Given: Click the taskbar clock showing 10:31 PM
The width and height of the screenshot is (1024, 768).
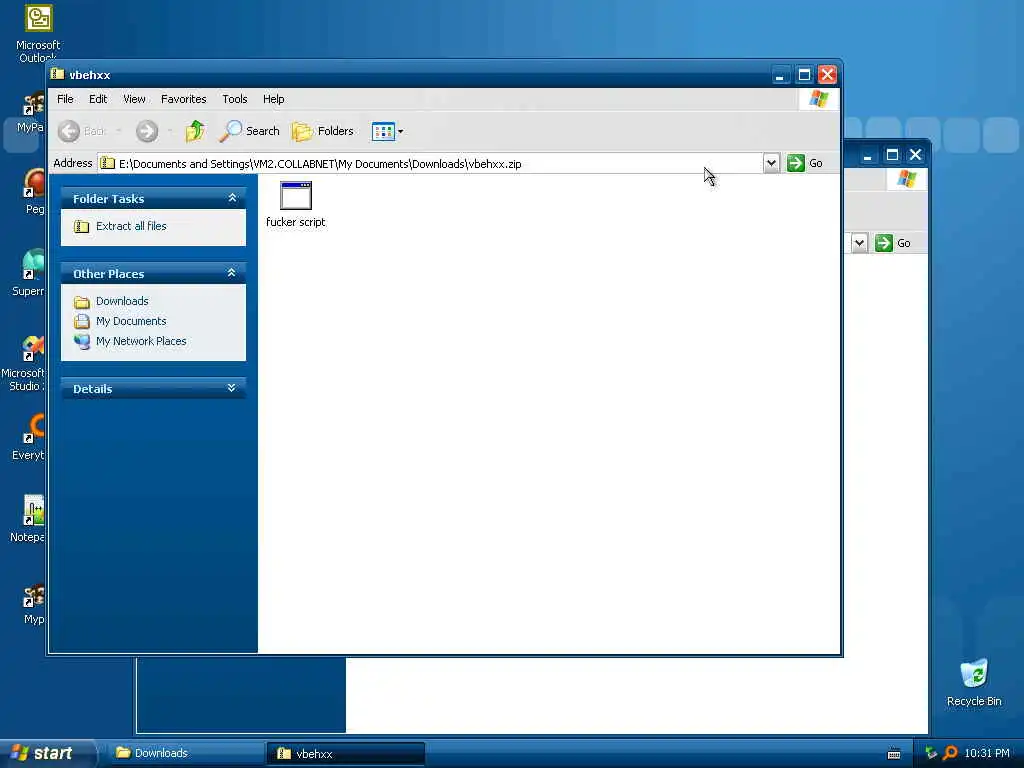Looking at the screenshot, I should [x=987, y=753].
